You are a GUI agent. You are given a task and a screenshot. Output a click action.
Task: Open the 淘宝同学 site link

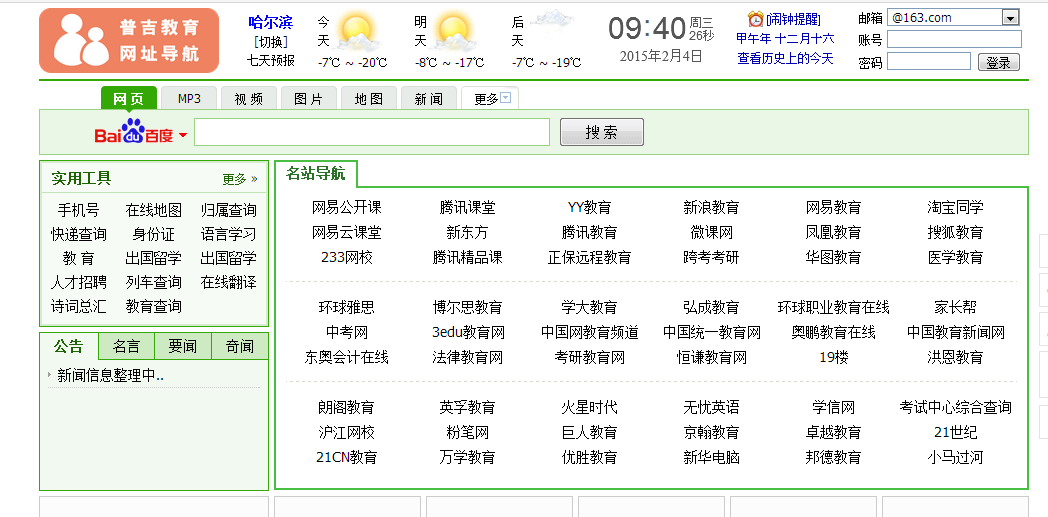955,208
